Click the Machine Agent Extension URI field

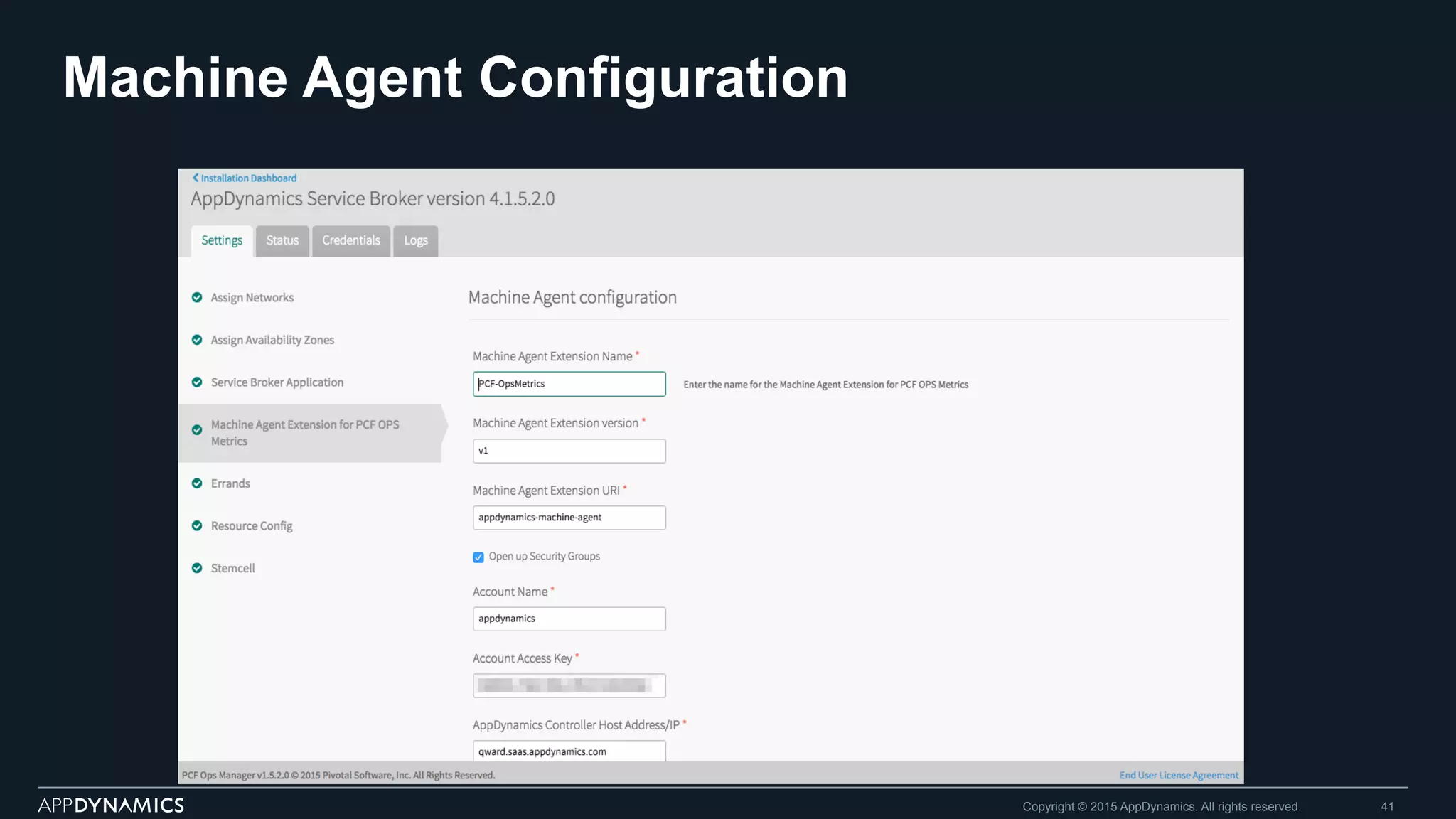tap(569, 518)
